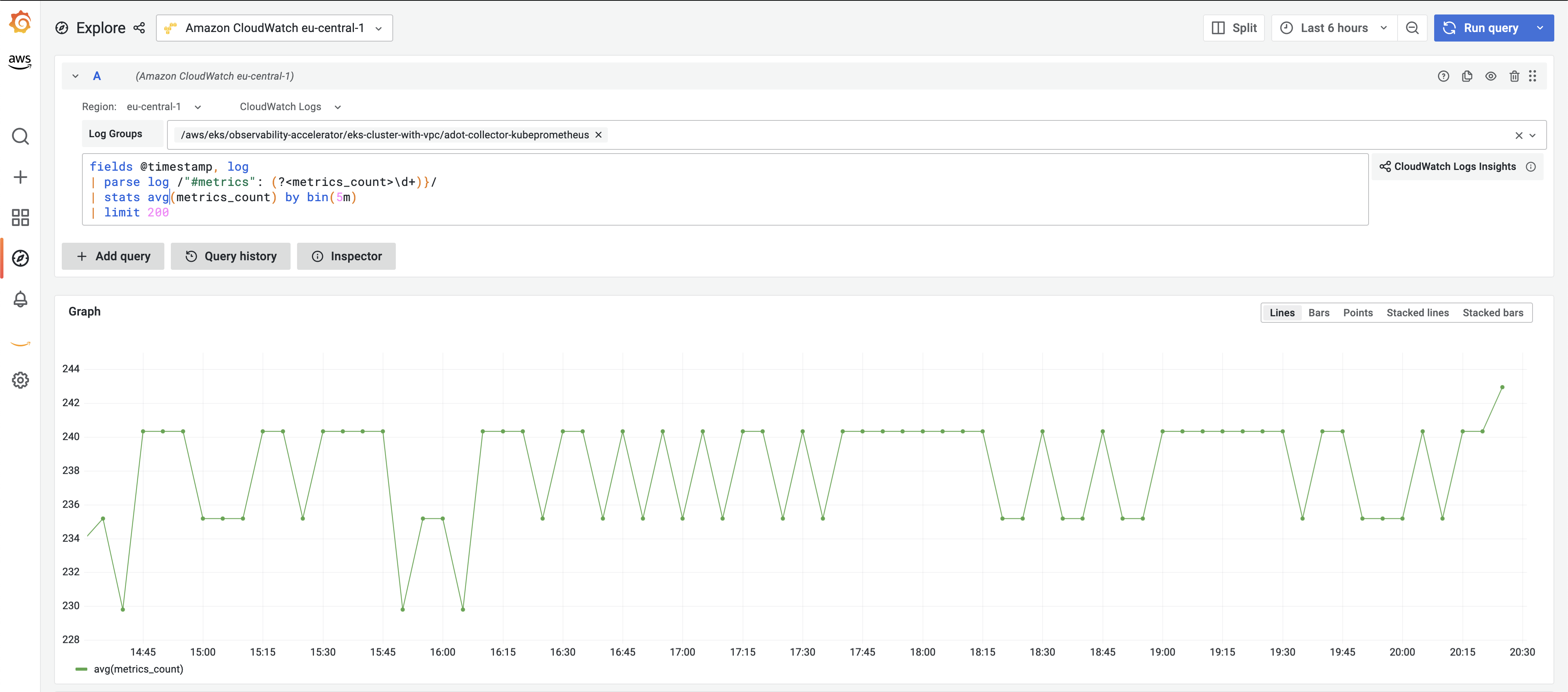Select Lines graph style

(x=1282, y=312)
